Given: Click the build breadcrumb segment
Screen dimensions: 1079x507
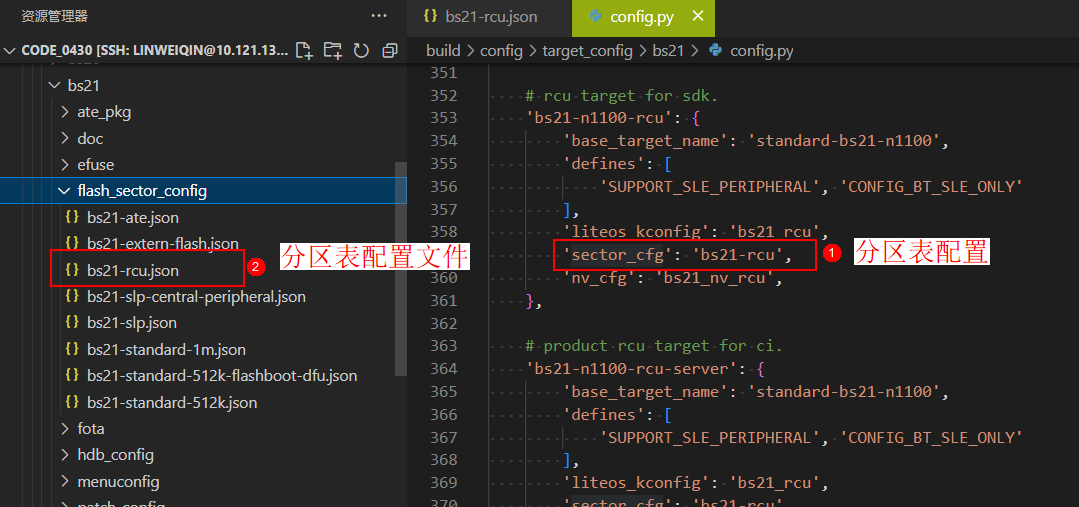Looking at the screenshot, I should 443,50.
